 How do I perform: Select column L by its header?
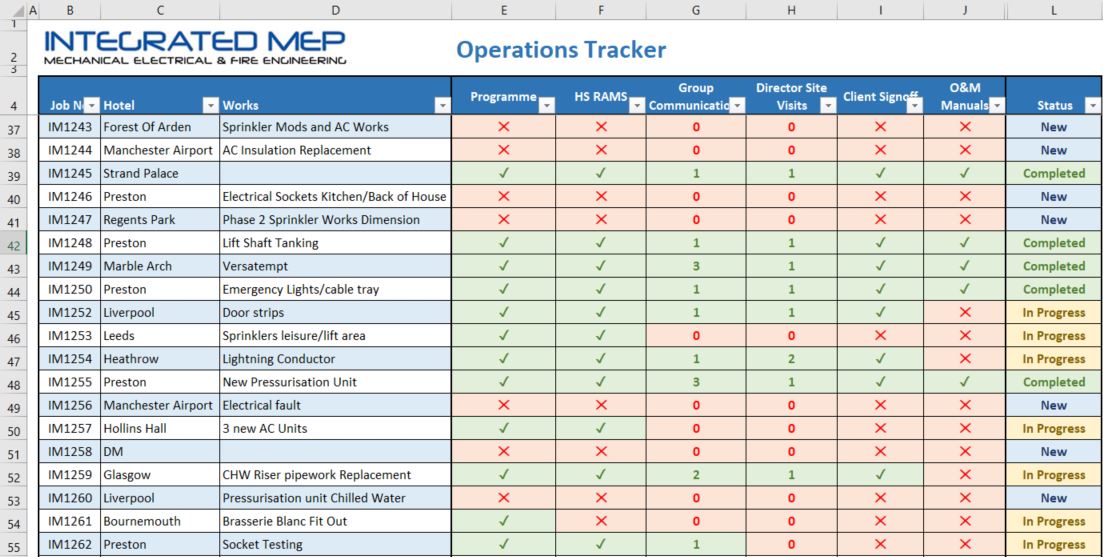pyautogui.click(x=1054, y=10)
